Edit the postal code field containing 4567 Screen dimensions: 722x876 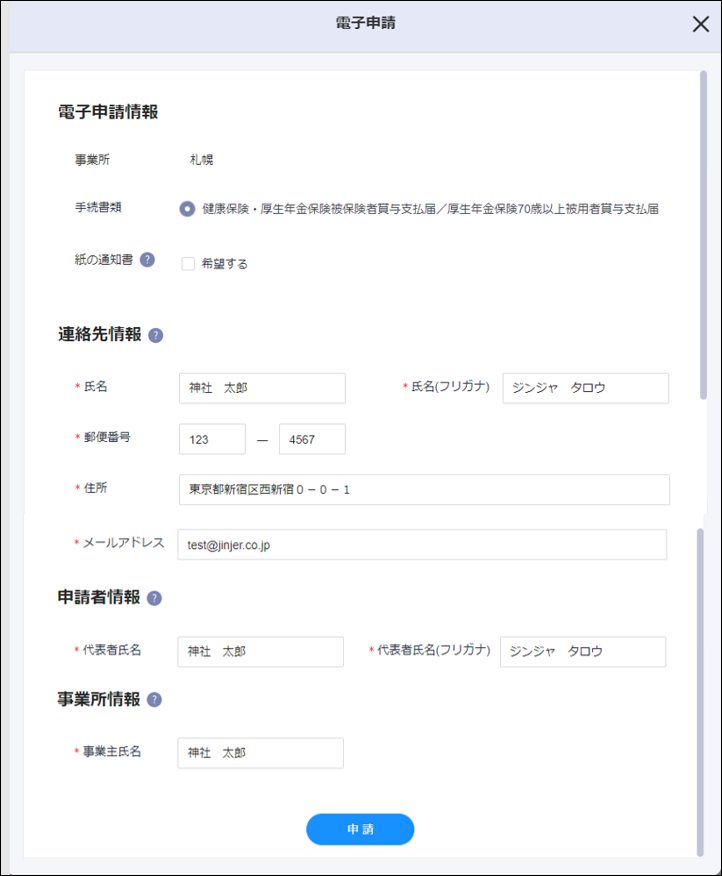point(312,439)
